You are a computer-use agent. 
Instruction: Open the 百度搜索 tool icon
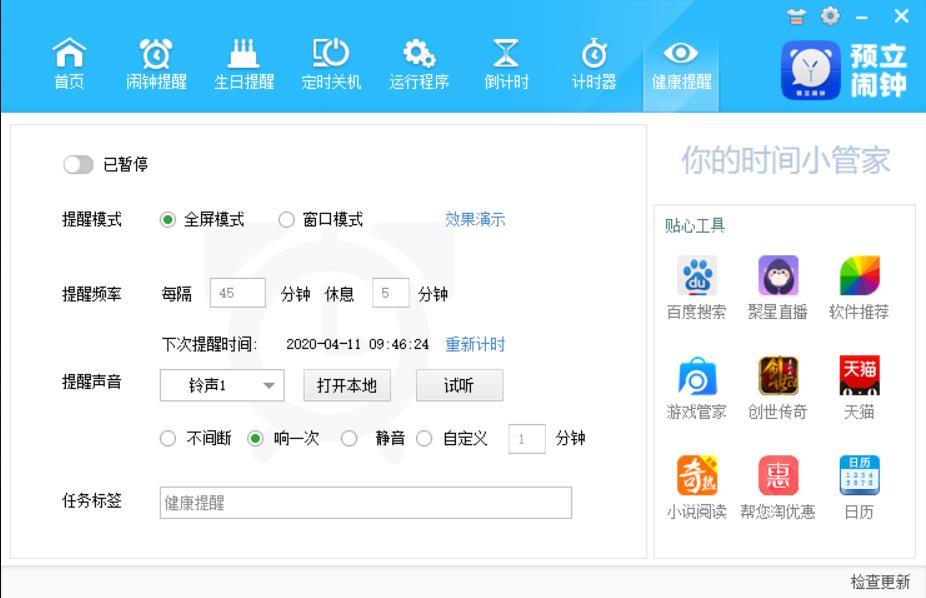pyautogui.click(x=697, y=276)
